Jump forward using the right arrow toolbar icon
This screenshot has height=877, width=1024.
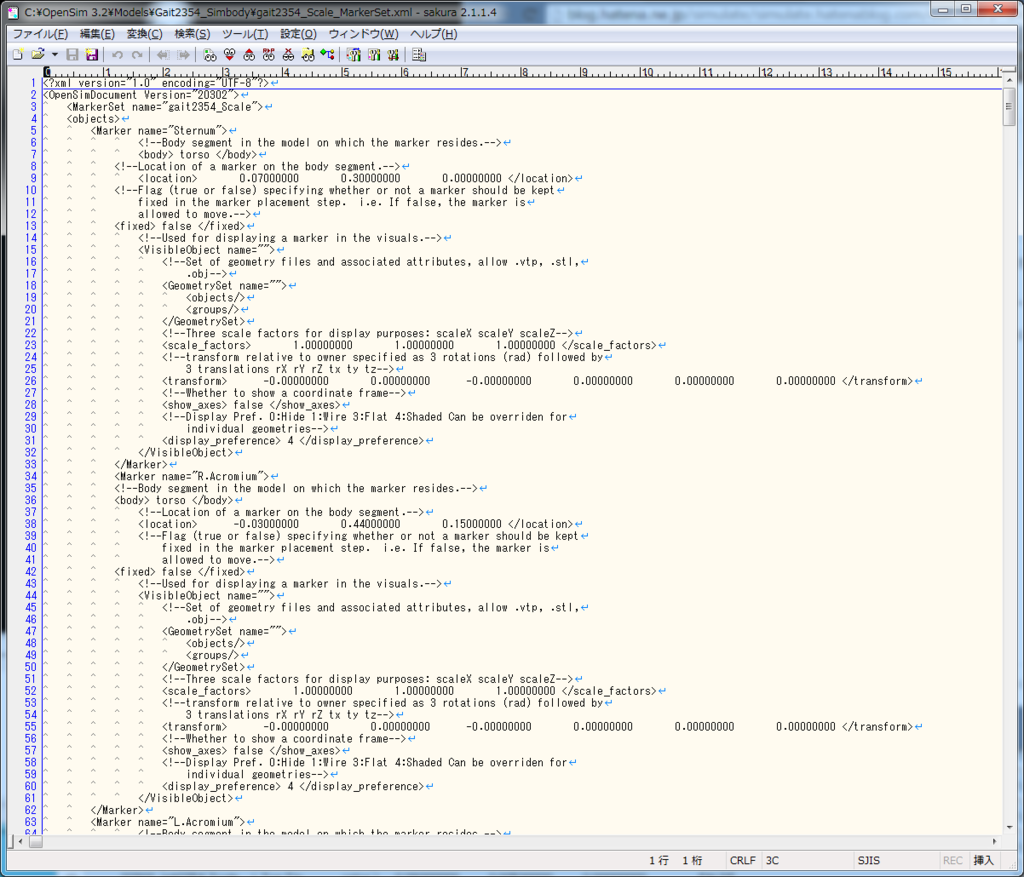coord(183,55)
